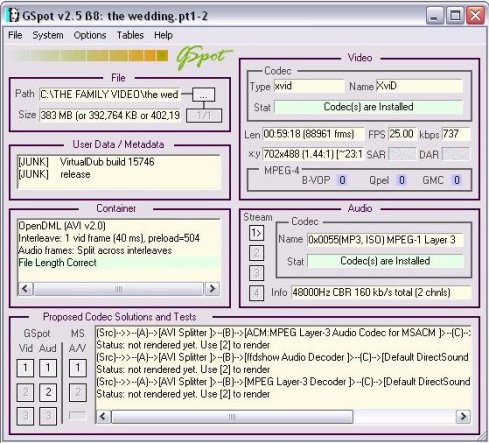Click MS A/V test button 2
Viewport: 489px width, 443px height.
click(78, 392)
